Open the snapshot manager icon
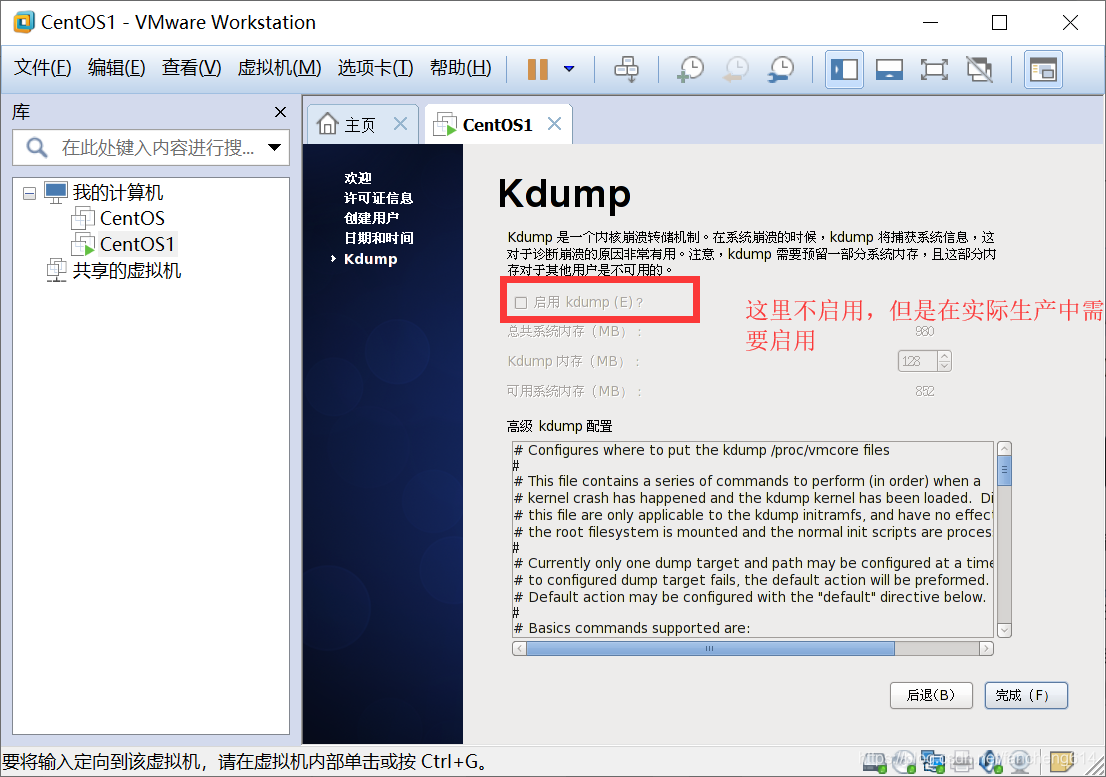This screenshot has height=777, width=1106. pos(781,69)
